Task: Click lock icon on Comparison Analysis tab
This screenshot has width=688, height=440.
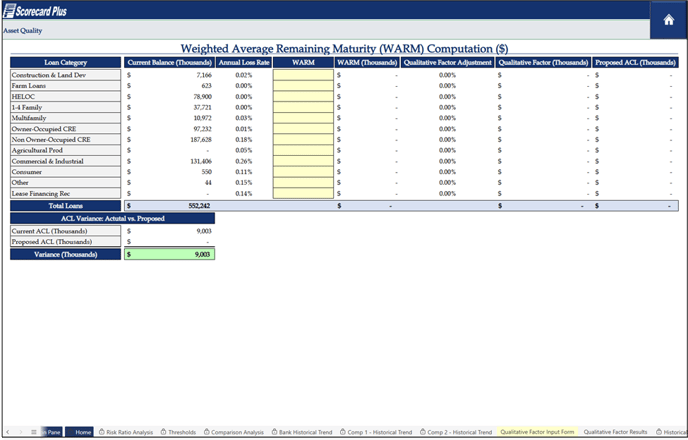Action: [207, 432]
